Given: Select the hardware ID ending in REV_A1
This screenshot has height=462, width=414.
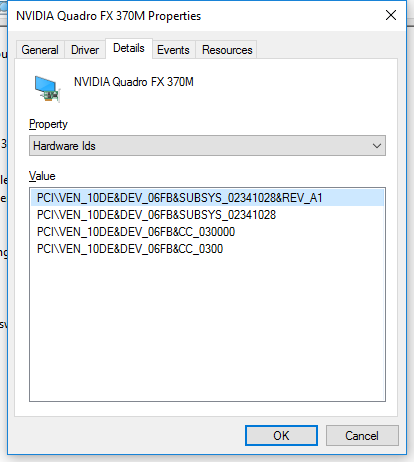Looking at the screenshot, I should pyautogui.click(x=207, y=198).
